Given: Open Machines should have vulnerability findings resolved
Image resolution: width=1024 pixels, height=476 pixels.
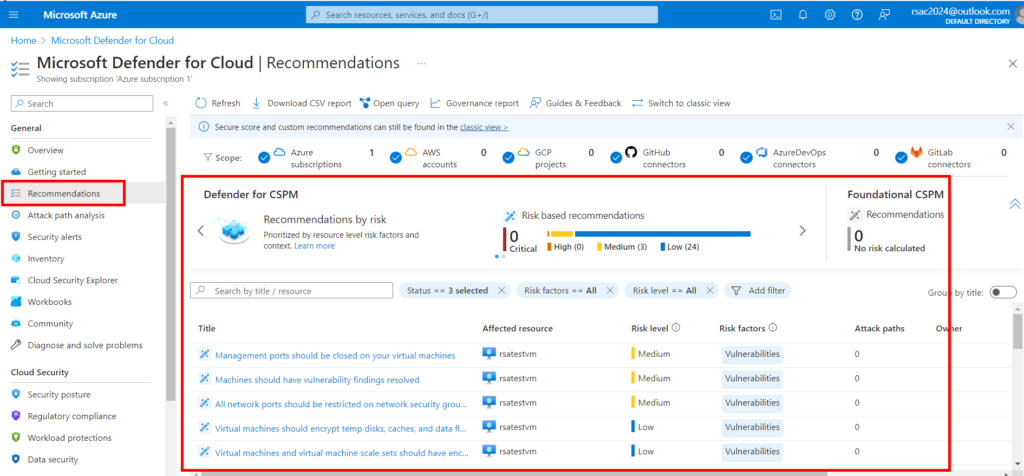Looking at the screenshot, I should 317,379.
